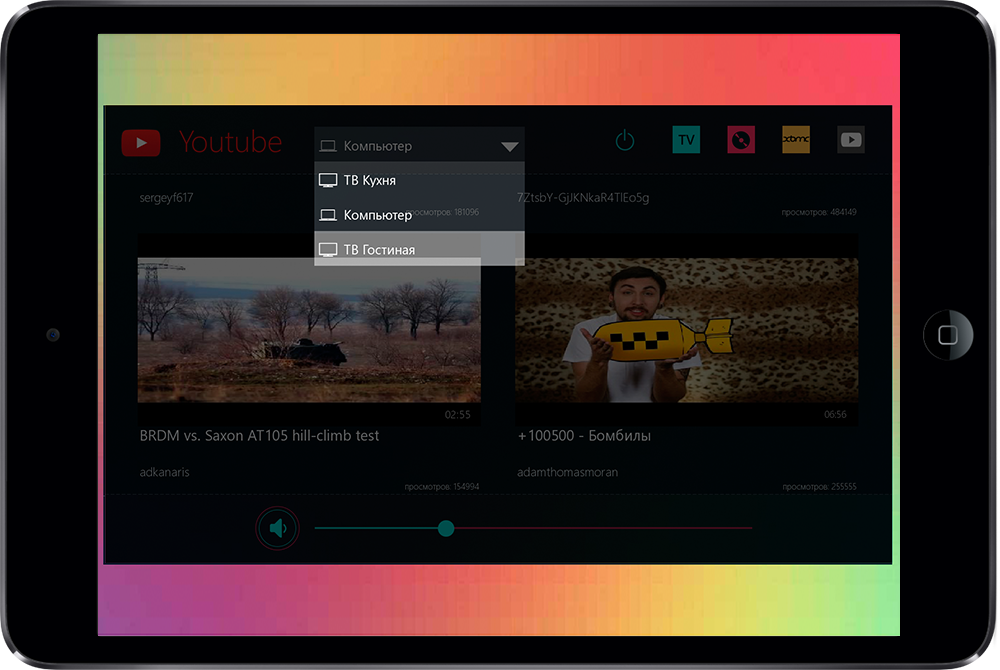Click the red YouTube logo icon

tap(141, 143)
